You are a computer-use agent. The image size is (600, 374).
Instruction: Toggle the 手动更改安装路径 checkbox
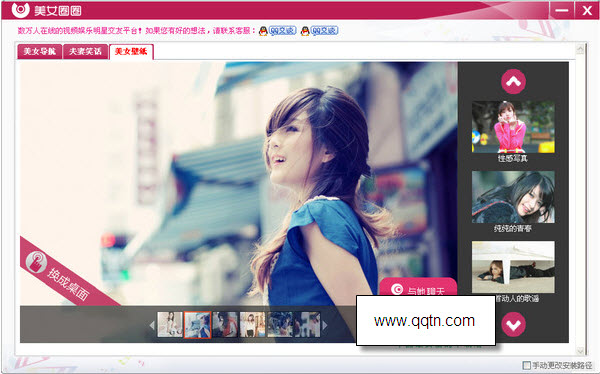pos(527,365)
